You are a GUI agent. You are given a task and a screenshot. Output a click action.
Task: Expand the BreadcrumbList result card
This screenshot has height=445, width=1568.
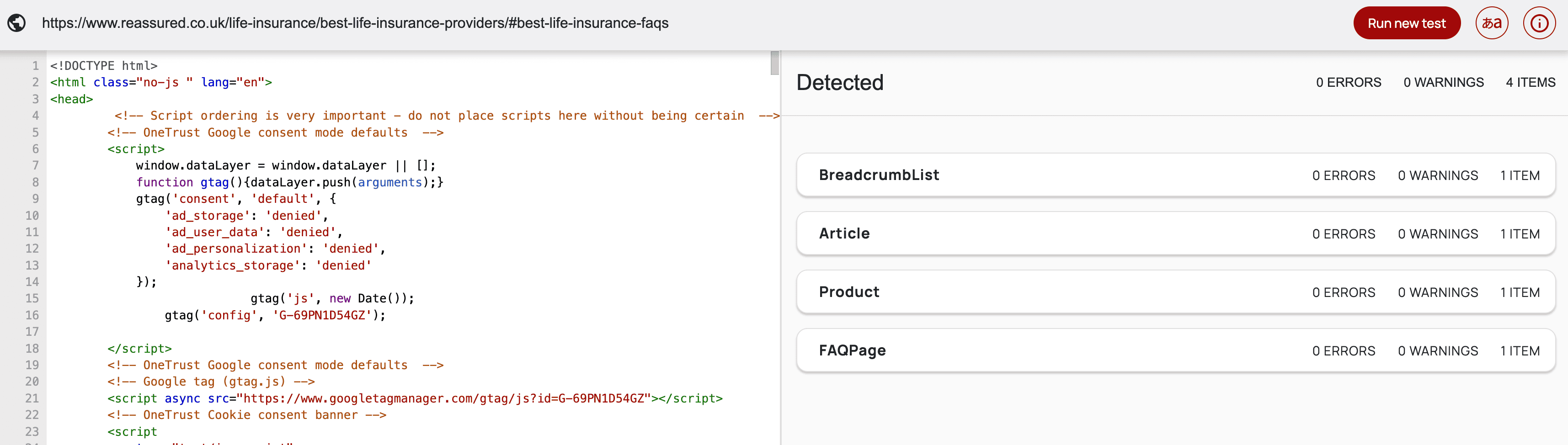[x=1175, y=175]
